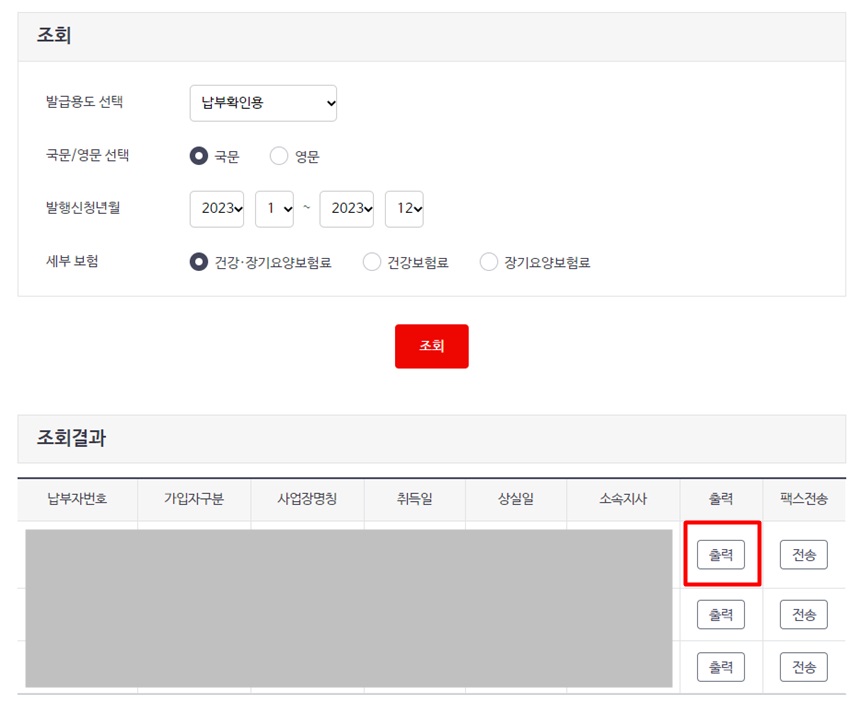Click the 출력 button in second row
860x702 pixels.
[x=721, y=614]
